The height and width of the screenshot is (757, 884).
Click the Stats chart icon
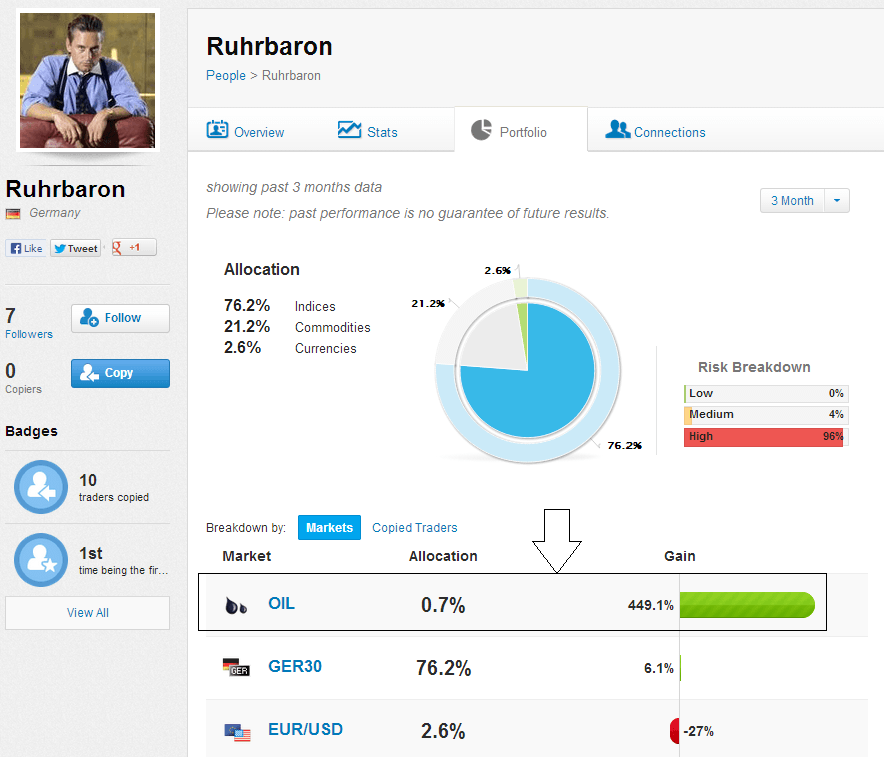coord(348,129)
